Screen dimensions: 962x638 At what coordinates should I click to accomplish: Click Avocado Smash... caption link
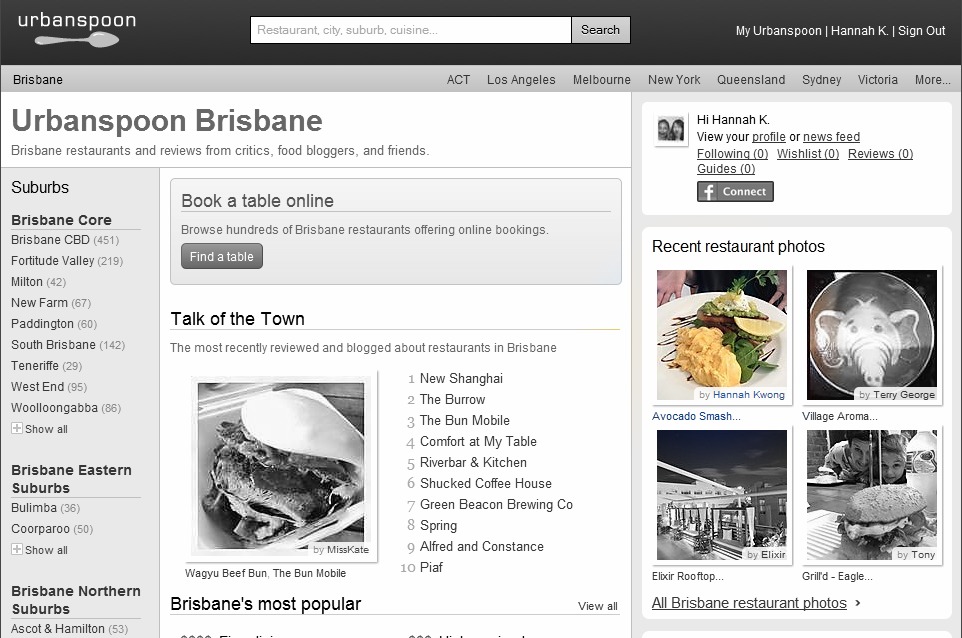(x=696, y=416)
